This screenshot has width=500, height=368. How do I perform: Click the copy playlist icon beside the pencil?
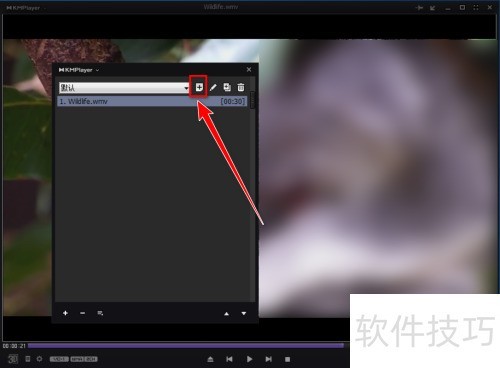click(x=227, y=87)
